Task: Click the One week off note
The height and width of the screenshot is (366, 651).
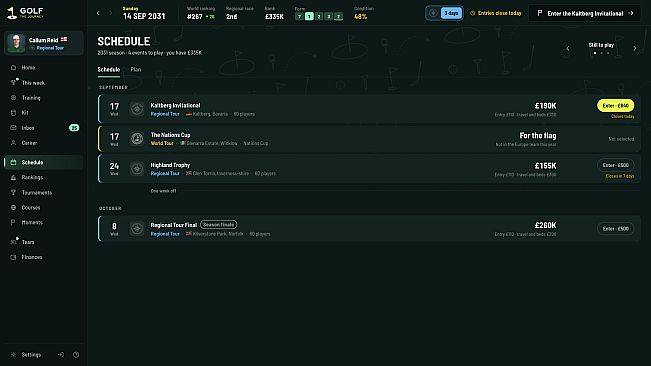Action: tap(163, 191)
